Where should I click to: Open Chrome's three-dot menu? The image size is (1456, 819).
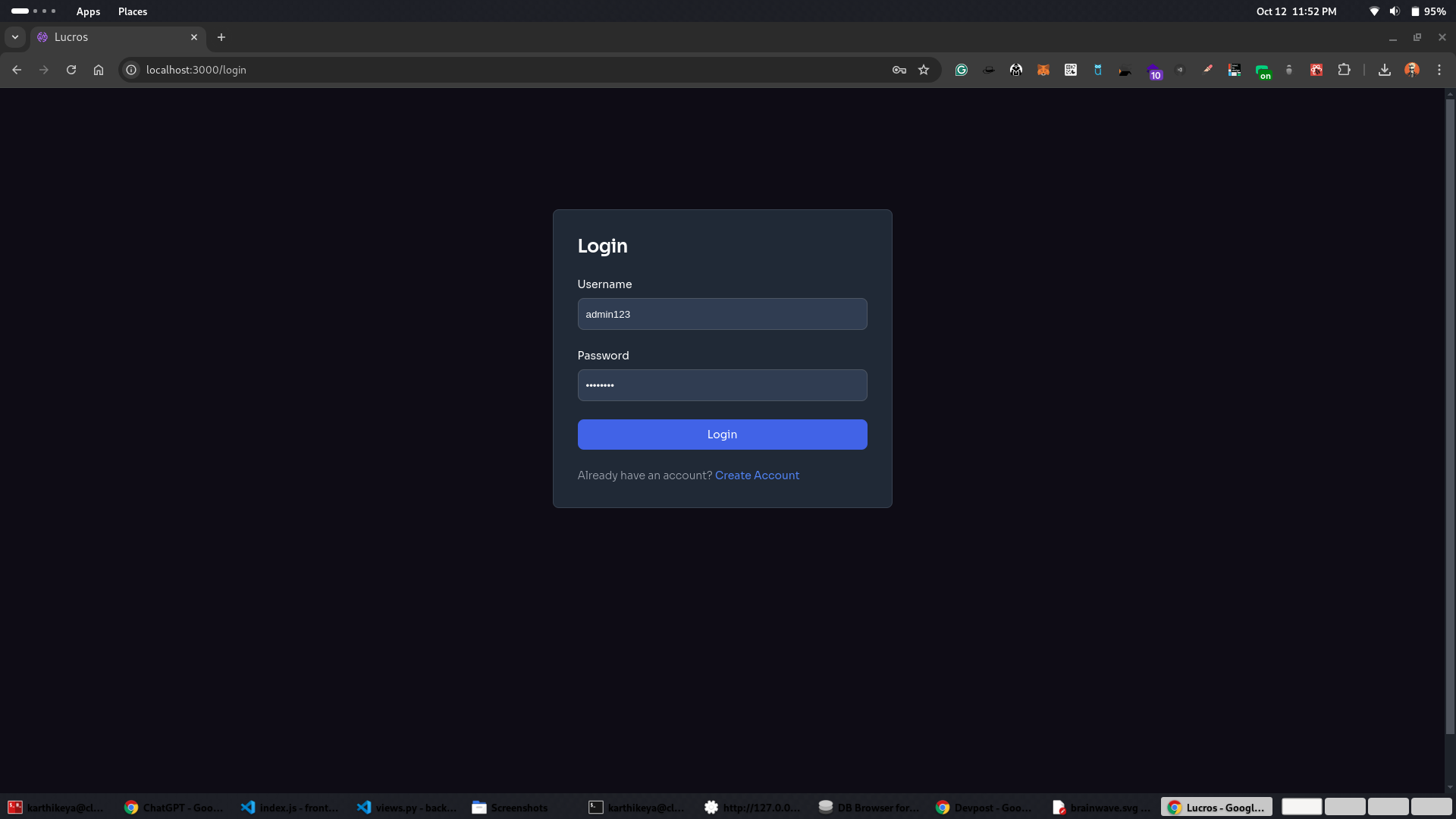pyautogui.click(x=1439, y=70)
